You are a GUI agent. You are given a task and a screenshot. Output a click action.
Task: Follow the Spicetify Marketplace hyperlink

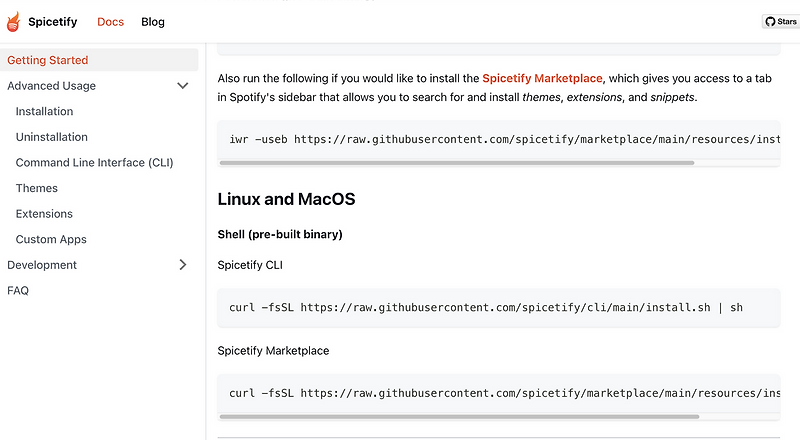pos(542,77)
